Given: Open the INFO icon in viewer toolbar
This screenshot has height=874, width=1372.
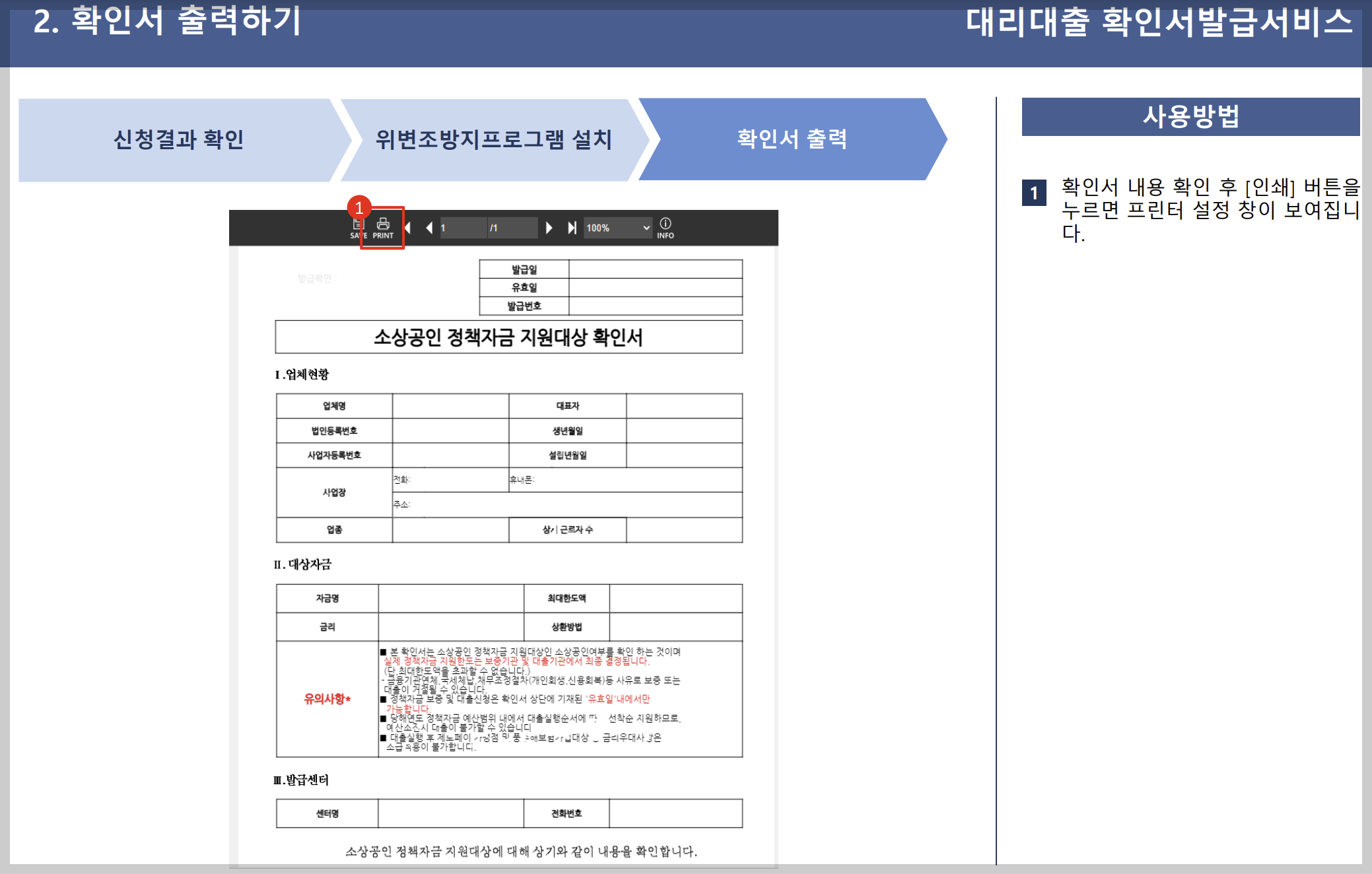Looking at the screenshot, I should point(665,228).
